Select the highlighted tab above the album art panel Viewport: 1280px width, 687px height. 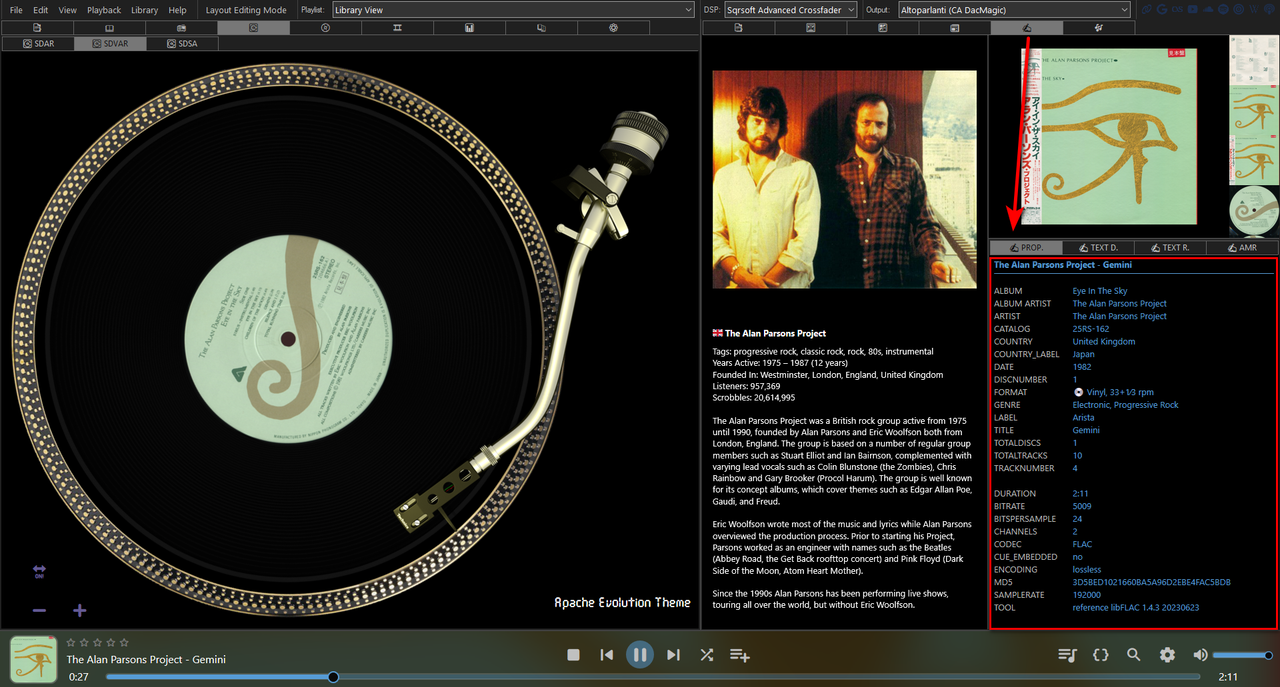click(x=1027, y=28)
